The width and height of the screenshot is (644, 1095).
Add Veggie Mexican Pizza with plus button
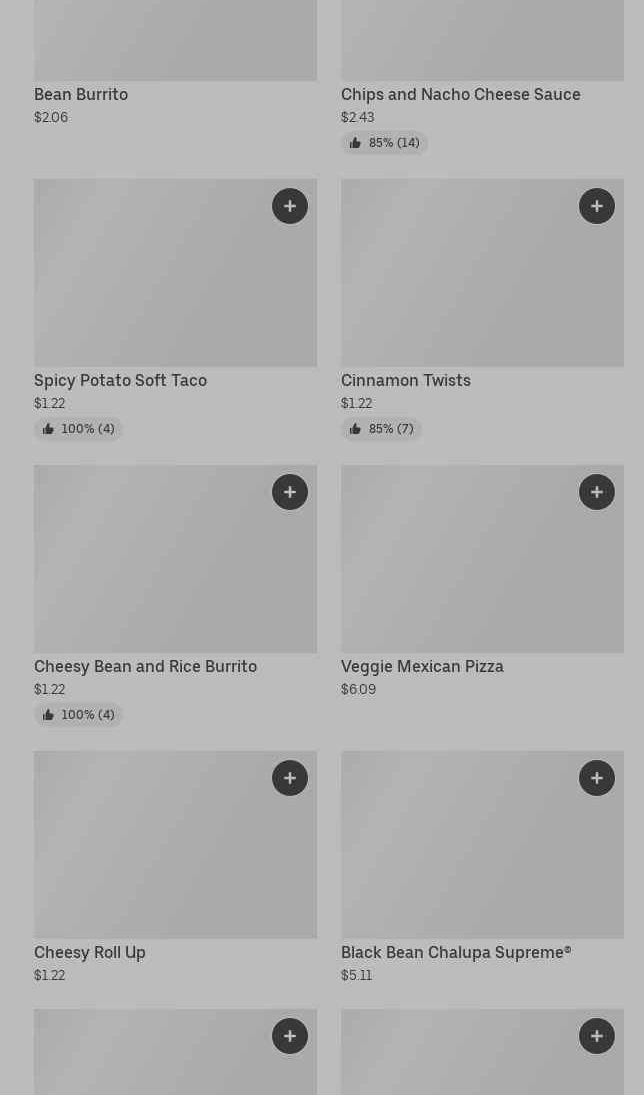tap(597, 492)
